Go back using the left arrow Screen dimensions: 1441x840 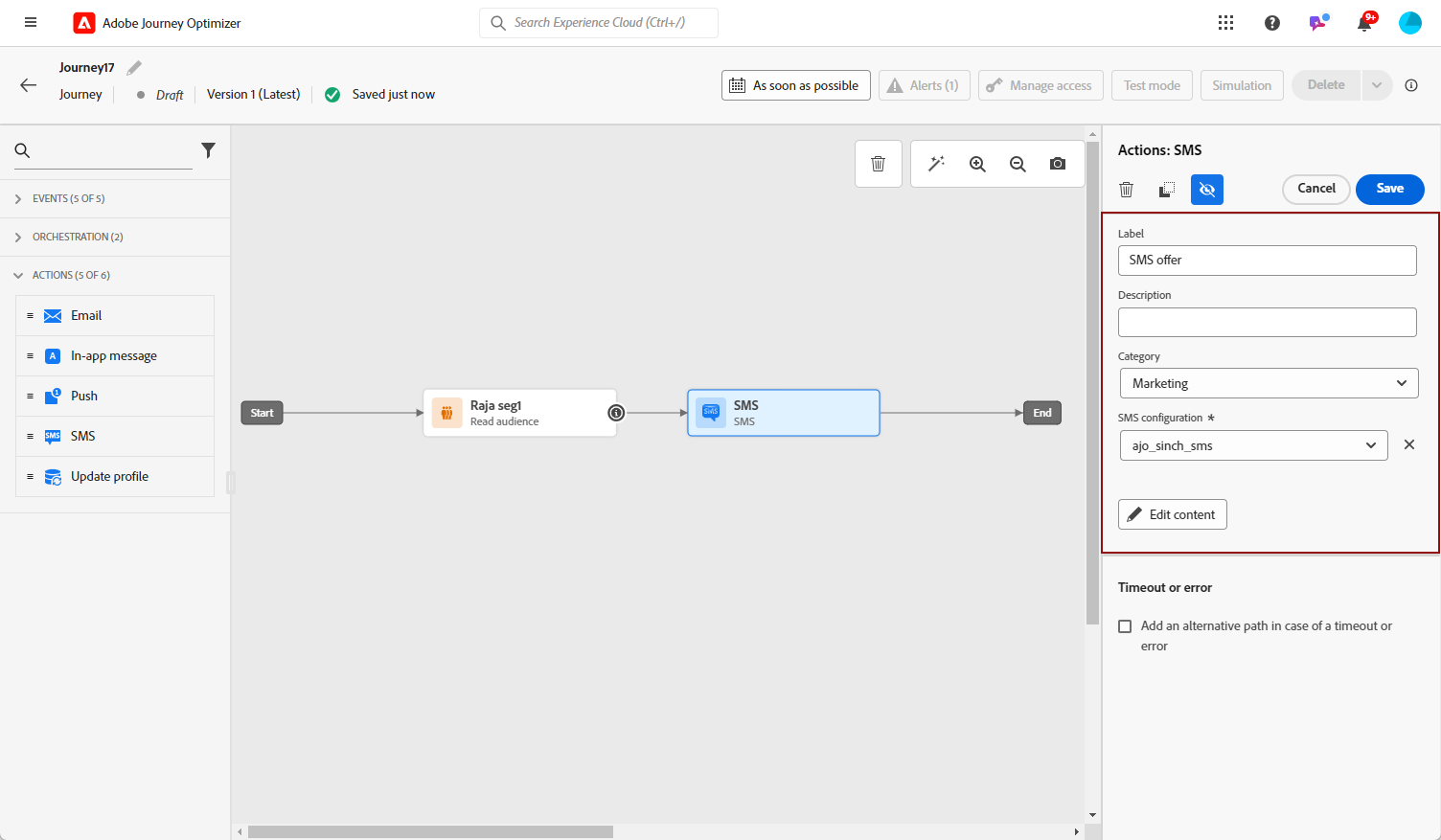pyautogui.click(x=29, y=85)
